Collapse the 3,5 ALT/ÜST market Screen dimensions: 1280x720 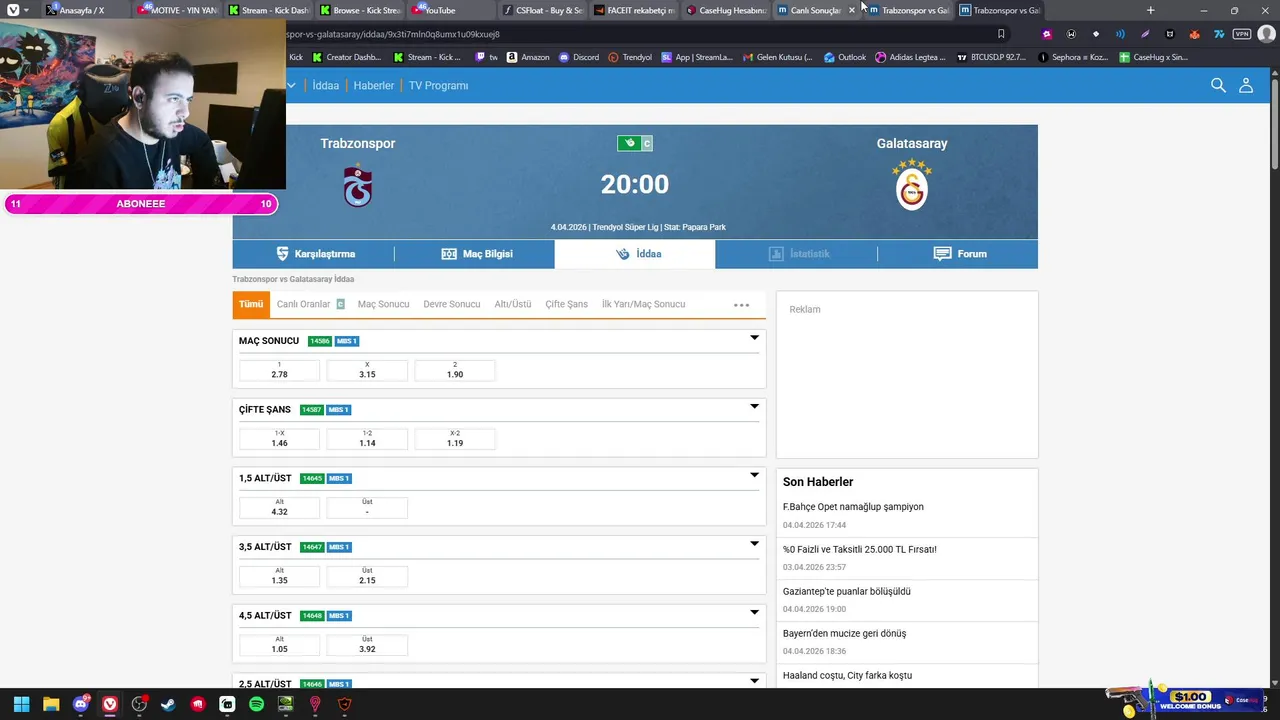(x=754, y=544)
